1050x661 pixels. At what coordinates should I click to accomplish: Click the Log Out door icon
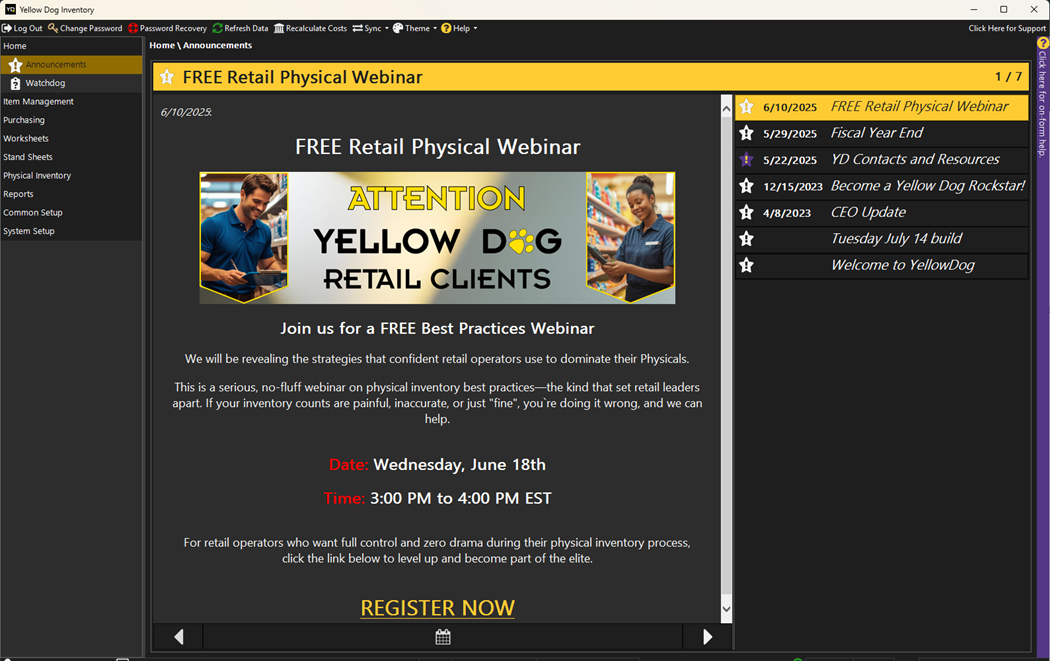[7, 28]
